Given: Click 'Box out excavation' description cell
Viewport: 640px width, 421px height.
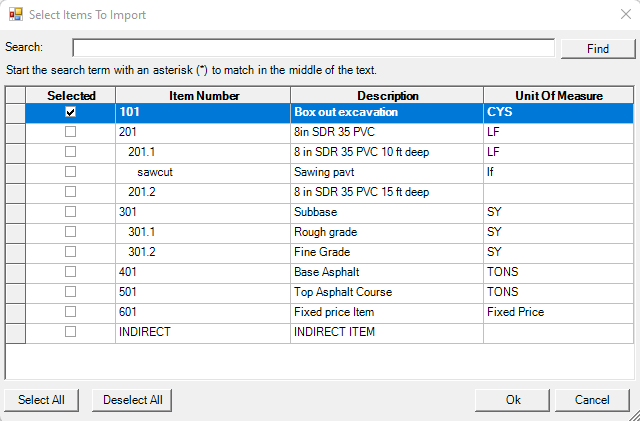Looking at the screenshot, I should [x=387, y=113].
